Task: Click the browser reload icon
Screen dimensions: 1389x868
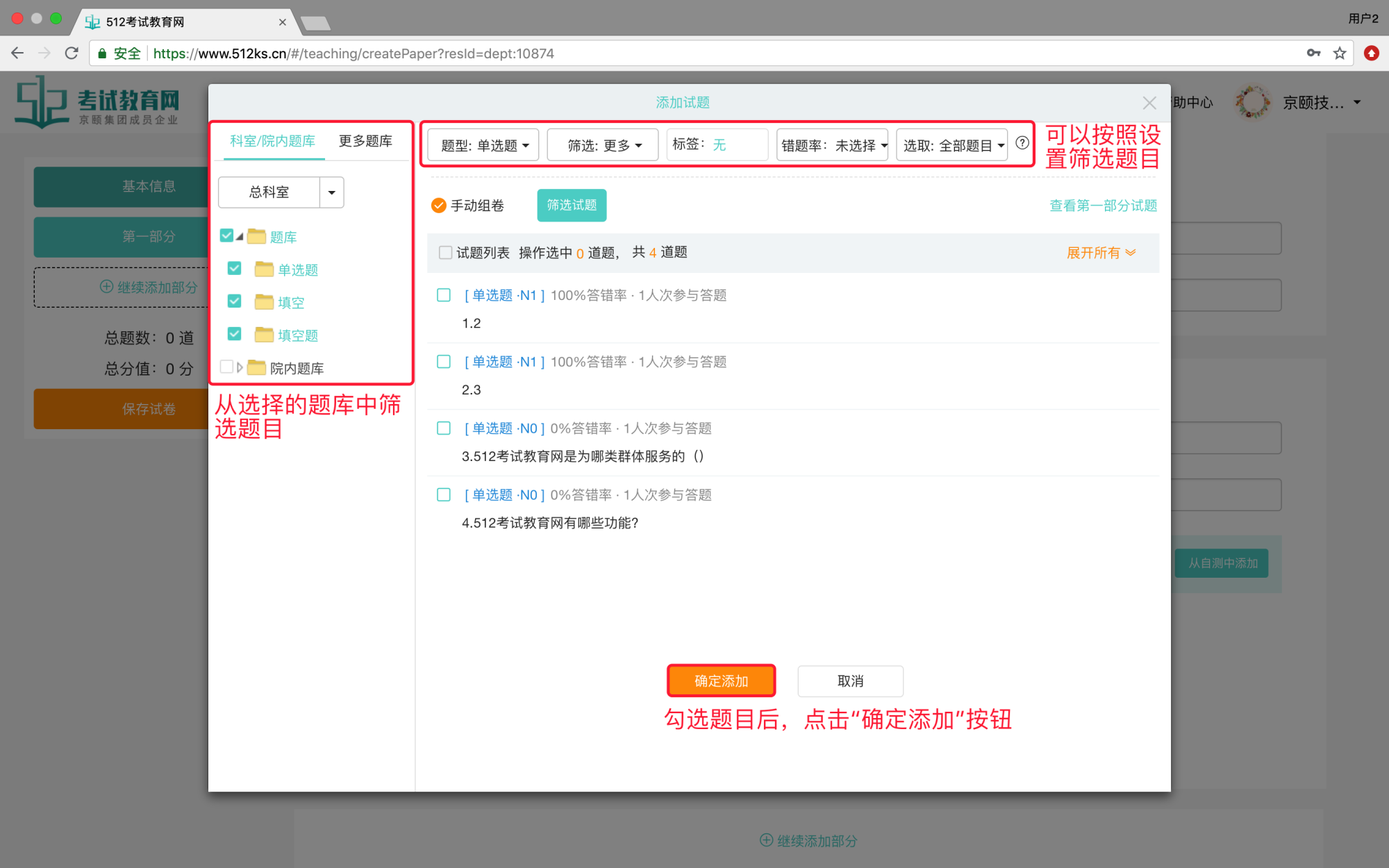Action: pyautogui.click(x=72, y=53)
